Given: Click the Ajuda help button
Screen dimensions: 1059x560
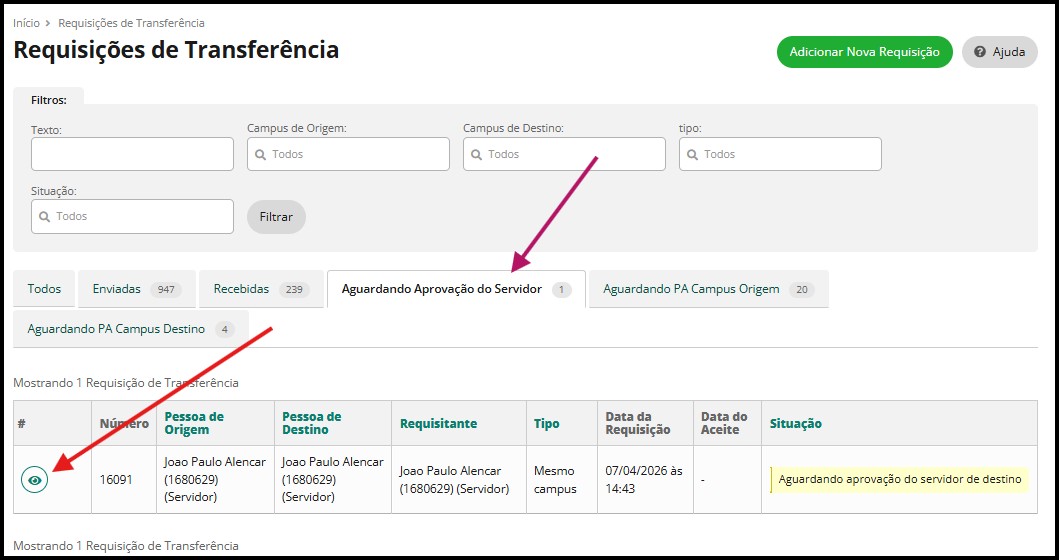Looking at the screenshot, I should (999, 52).
